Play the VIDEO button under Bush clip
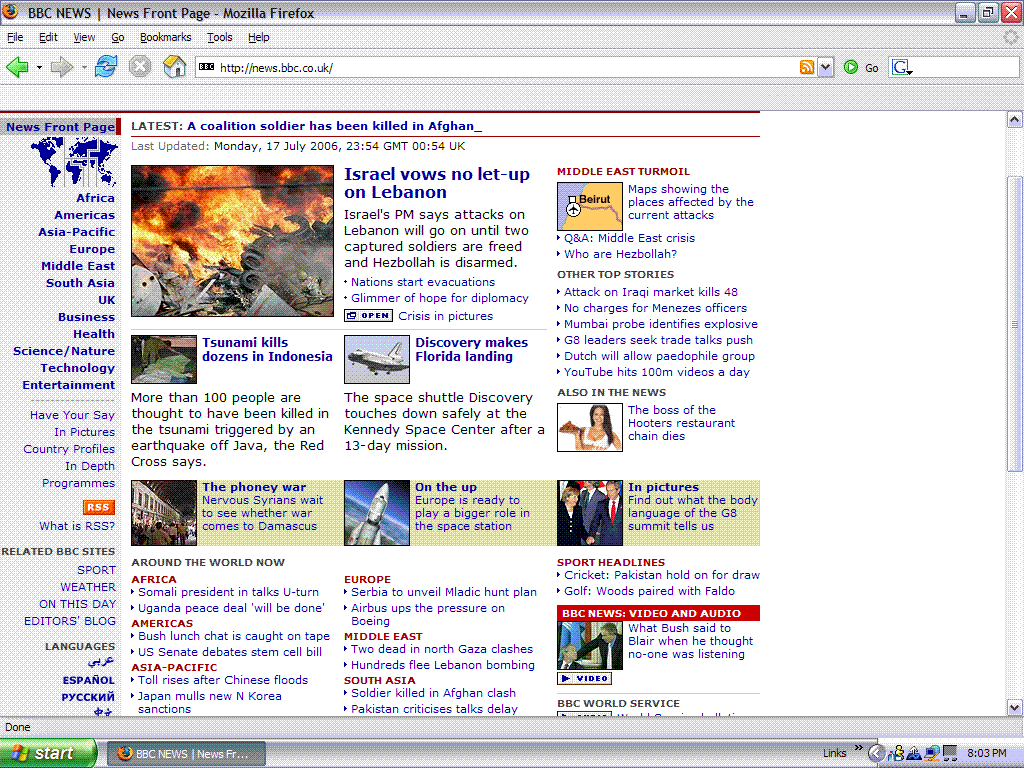 pyautogui.click(x=584, y=679)
